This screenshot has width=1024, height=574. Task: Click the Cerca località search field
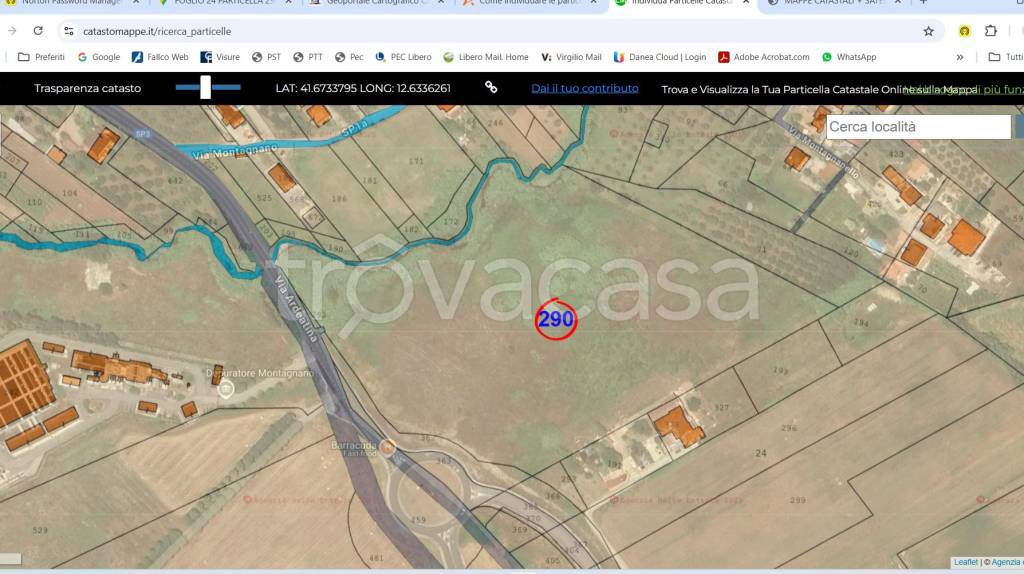pyautogui.click(x=918, y=127)
